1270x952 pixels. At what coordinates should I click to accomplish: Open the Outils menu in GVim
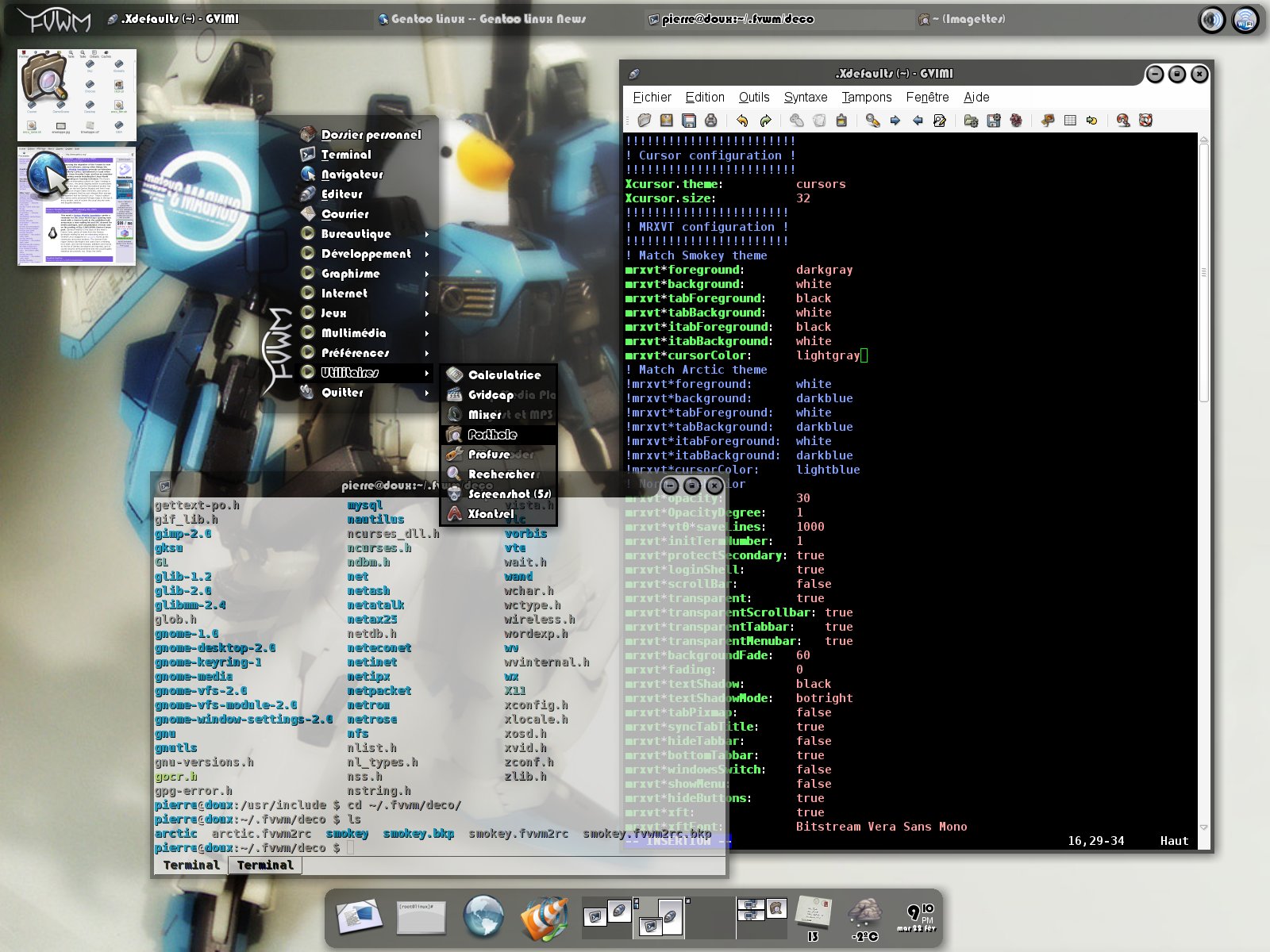754,97
